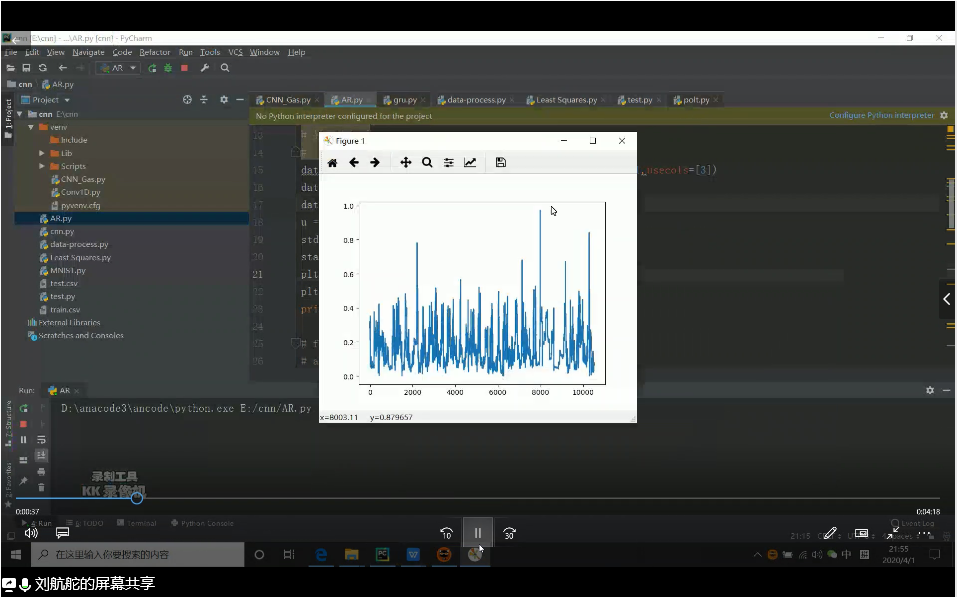957x597 pixels.
Task: Click the Debug bug icon in PyCharm toolbar
Action: point(167,68)
